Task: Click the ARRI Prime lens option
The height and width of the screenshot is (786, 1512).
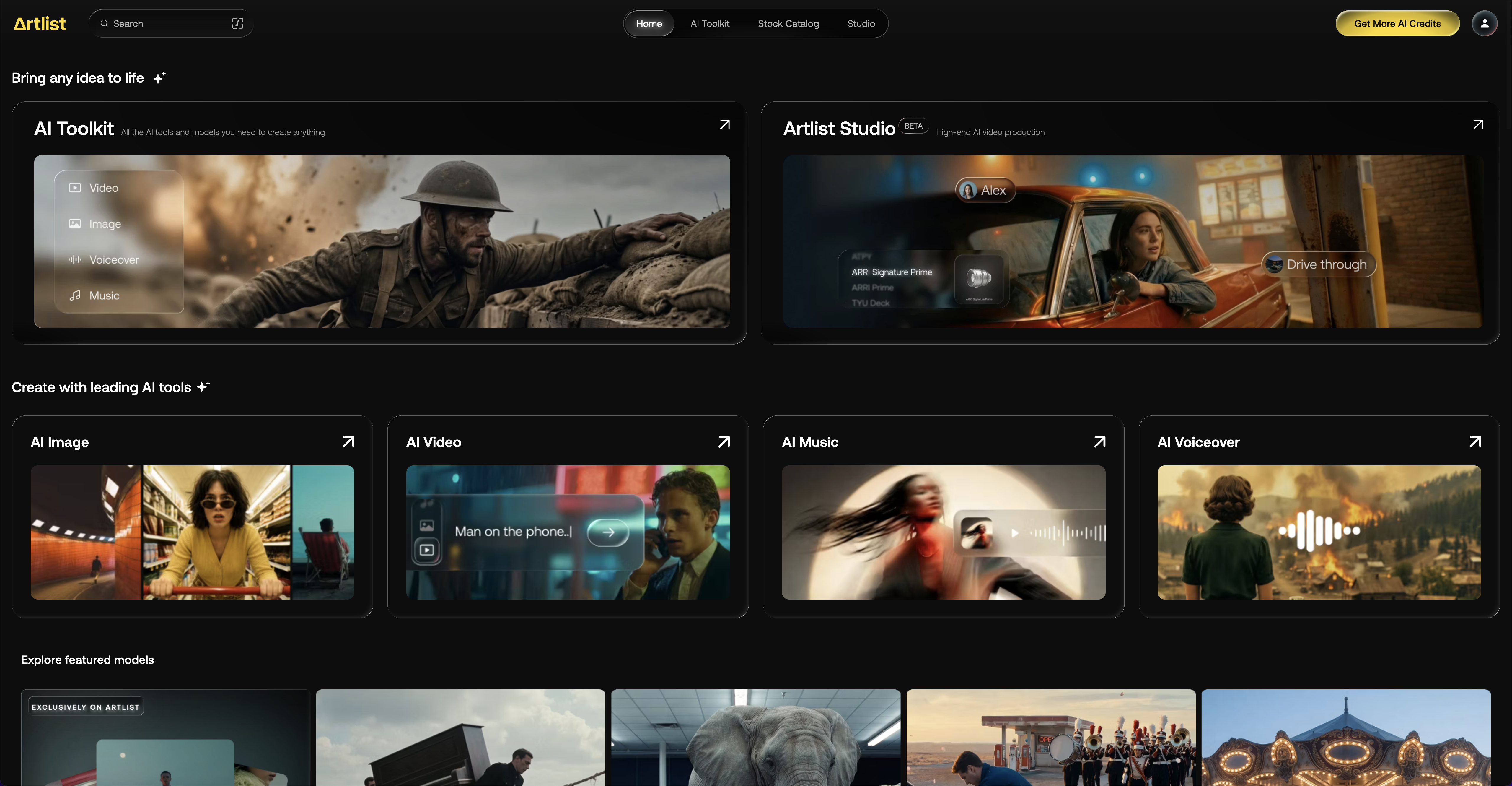Action: pyautogui.click(x=873, y=287)
